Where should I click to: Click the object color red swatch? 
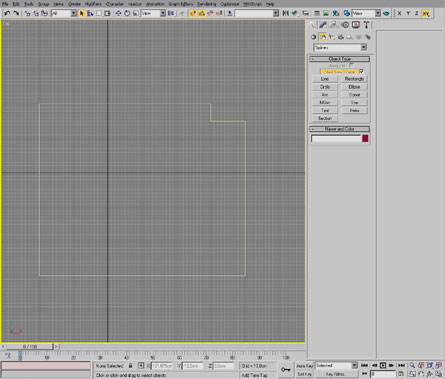365,138
